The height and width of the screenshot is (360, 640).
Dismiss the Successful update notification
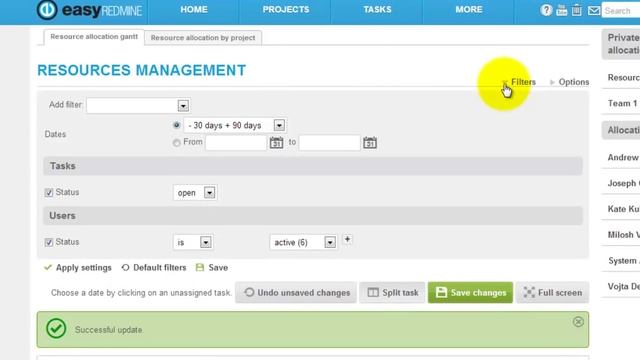point(578,322)
